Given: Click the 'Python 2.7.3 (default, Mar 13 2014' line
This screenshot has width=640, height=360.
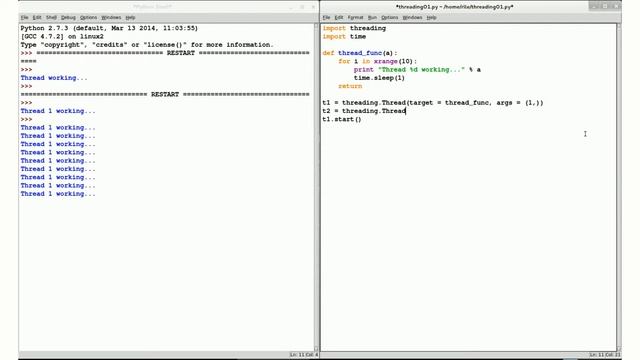Looking at the screenshot, I should pyautogui.click(x=109, y=28).
